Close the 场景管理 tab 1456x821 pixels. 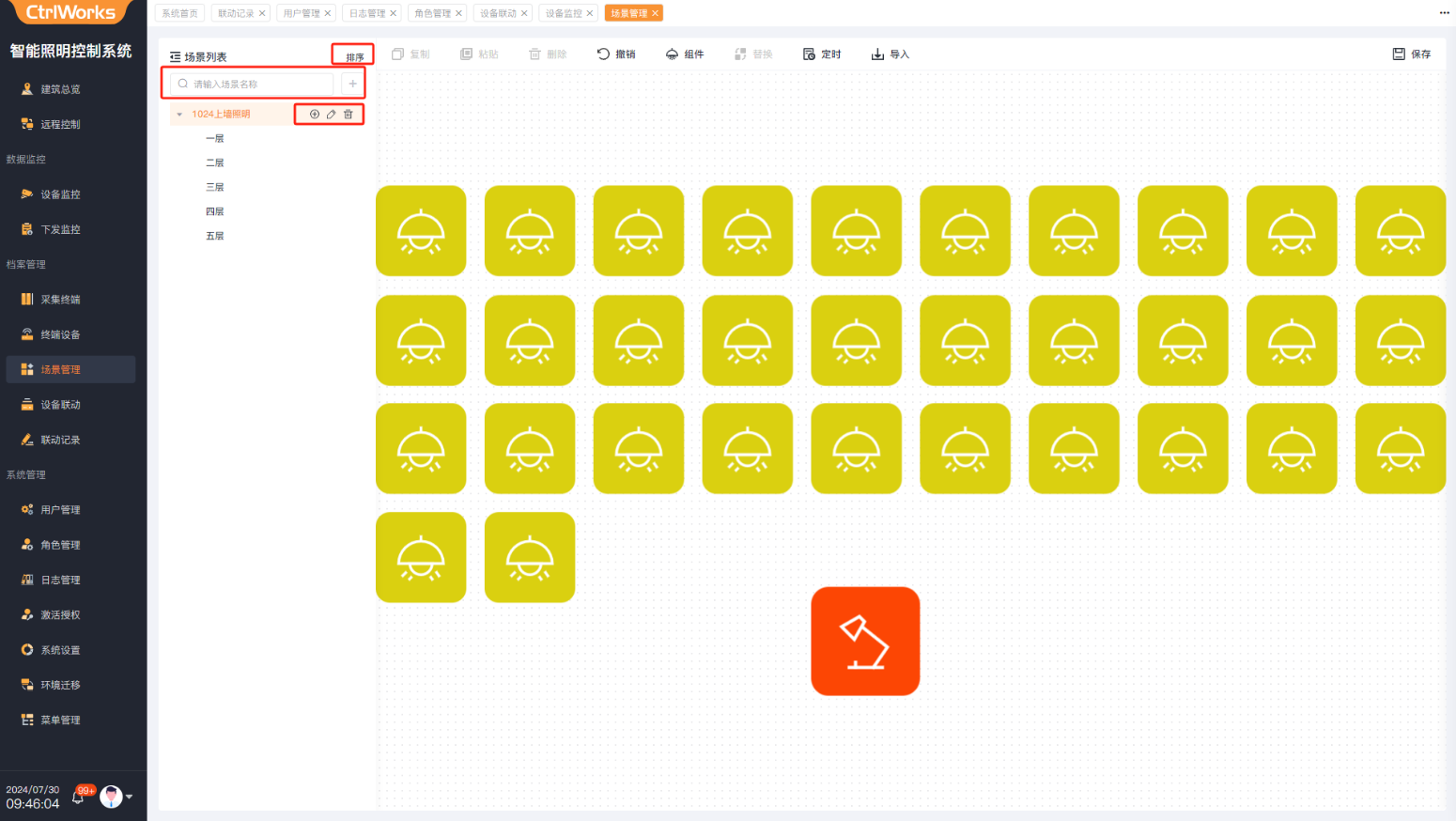[x=656, y=13]
